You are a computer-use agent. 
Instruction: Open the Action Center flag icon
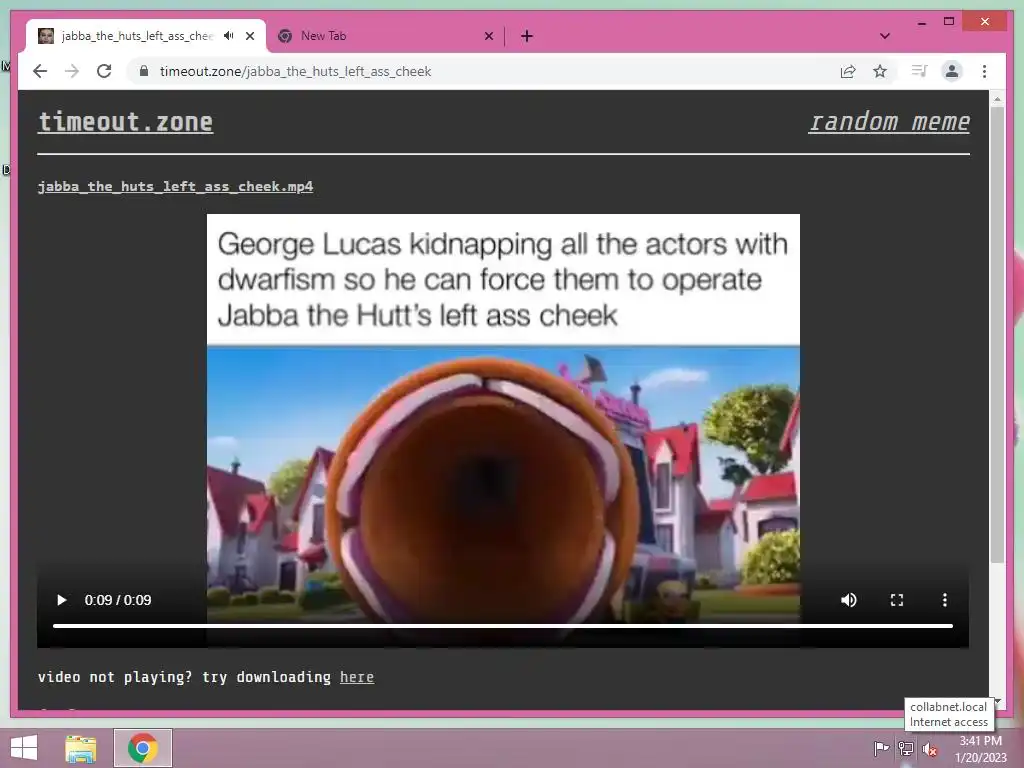pos(881,748)
